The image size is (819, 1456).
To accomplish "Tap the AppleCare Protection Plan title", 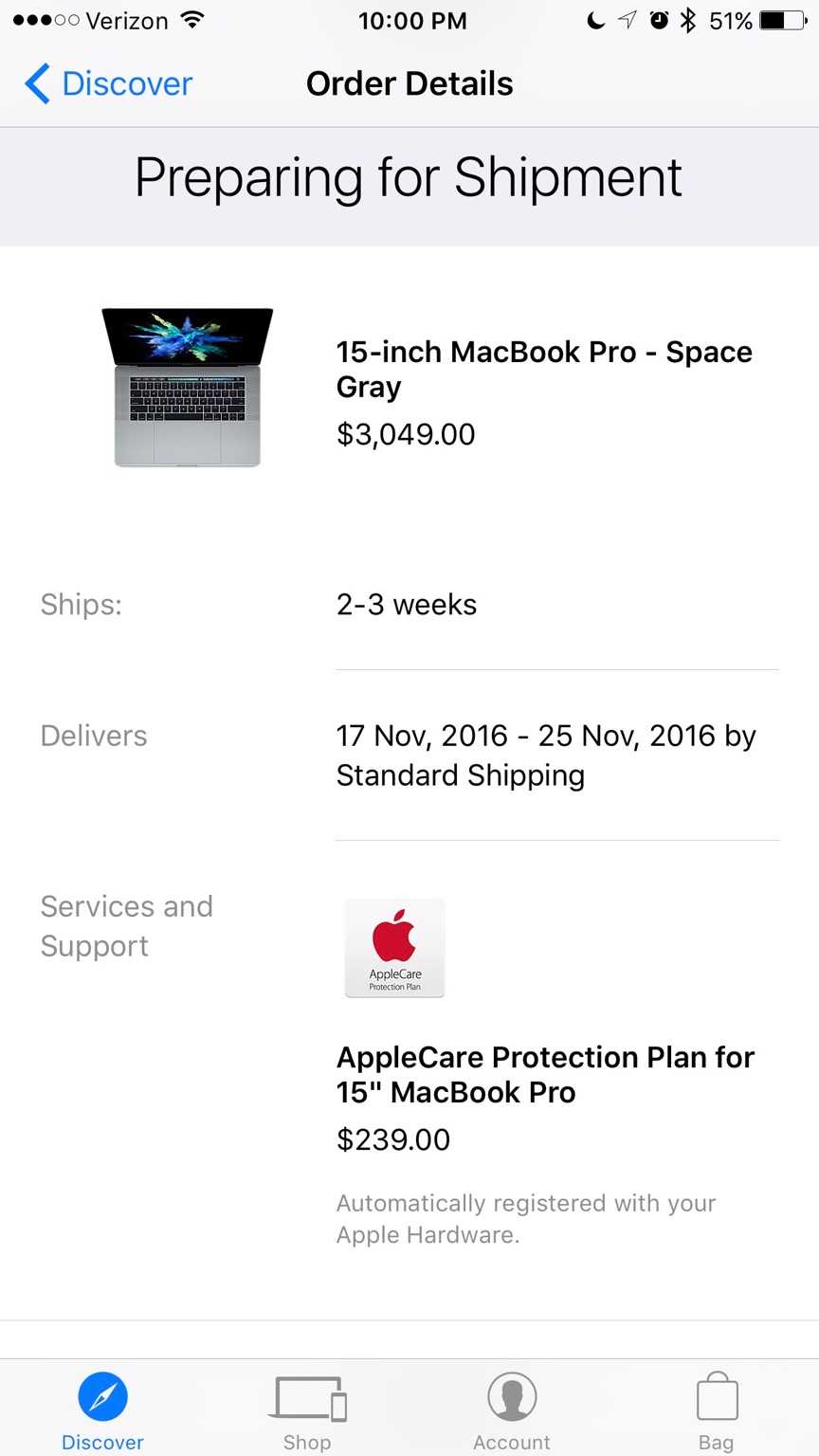I will click(x=545, y=1074).
